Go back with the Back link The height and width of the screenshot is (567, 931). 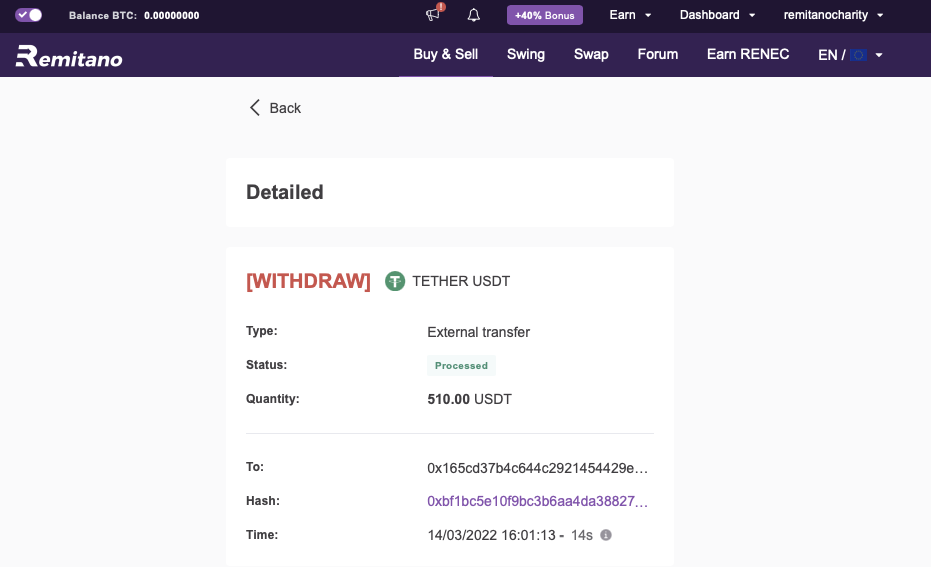coord(275,108)
